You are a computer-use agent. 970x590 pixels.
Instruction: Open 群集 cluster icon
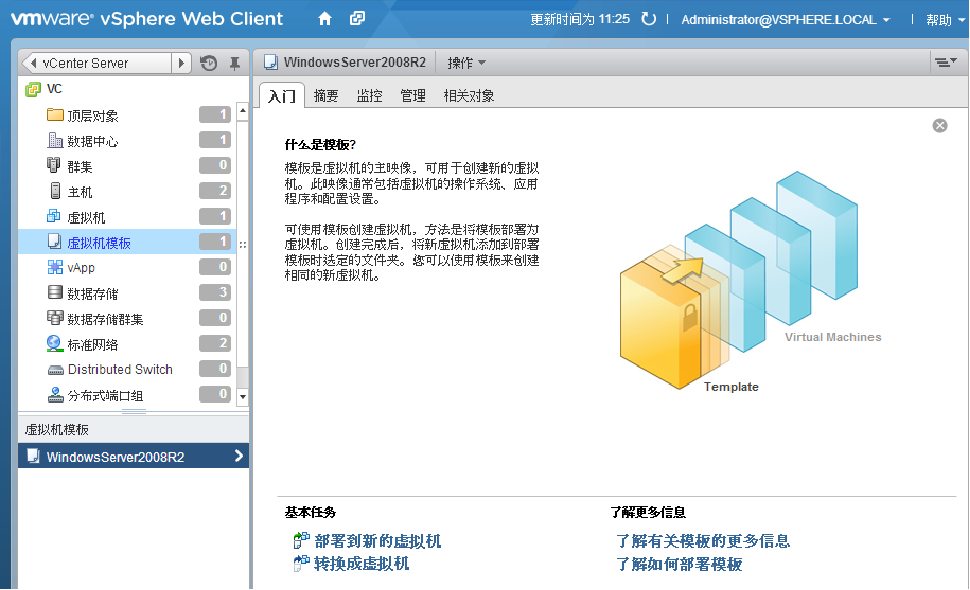tap(54, 165)
